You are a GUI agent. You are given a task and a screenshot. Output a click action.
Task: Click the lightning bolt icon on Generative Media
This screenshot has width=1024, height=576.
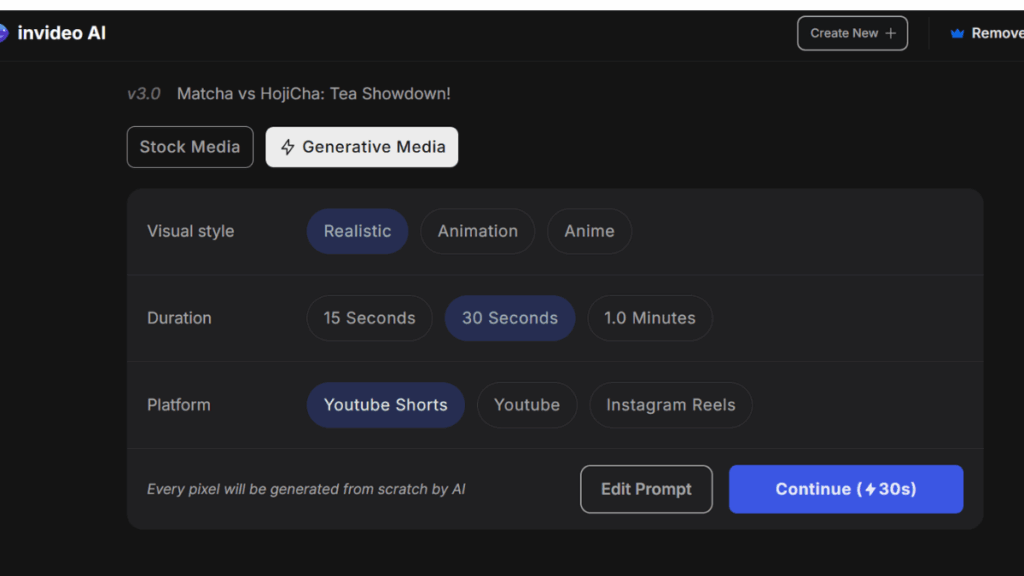tap(288, 147)
